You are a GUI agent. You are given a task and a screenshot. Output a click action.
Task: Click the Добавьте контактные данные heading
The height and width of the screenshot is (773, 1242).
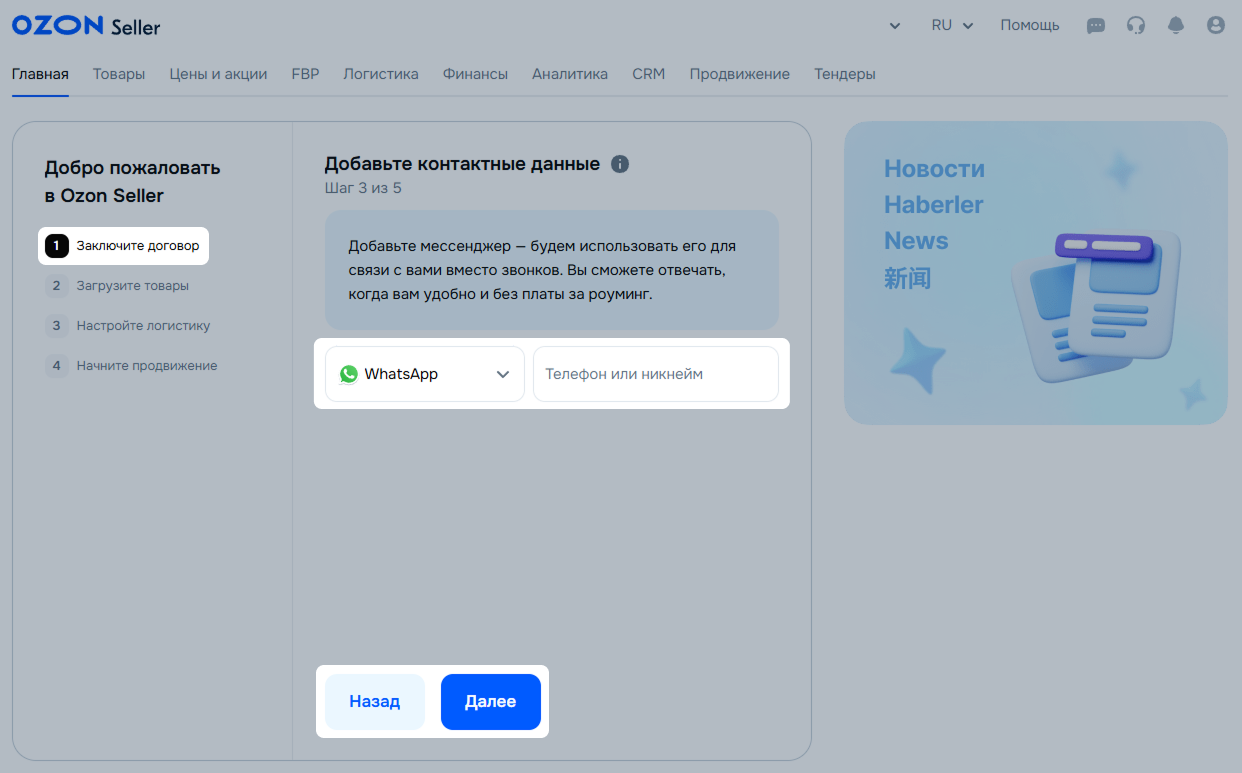pyautogui.click(x=462, y=164)
